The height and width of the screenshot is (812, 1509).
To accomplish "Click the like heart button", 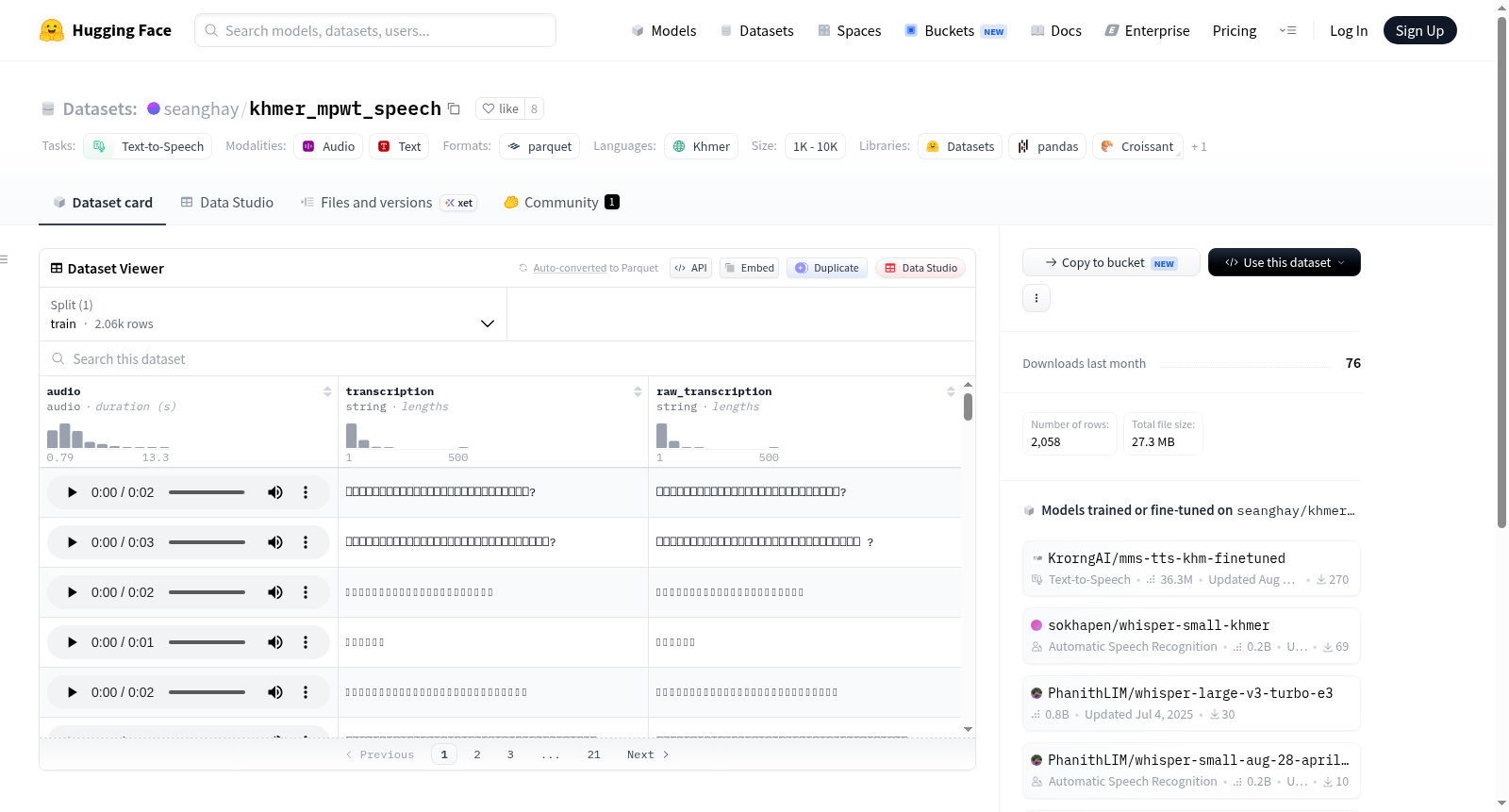I will point(500,108).
